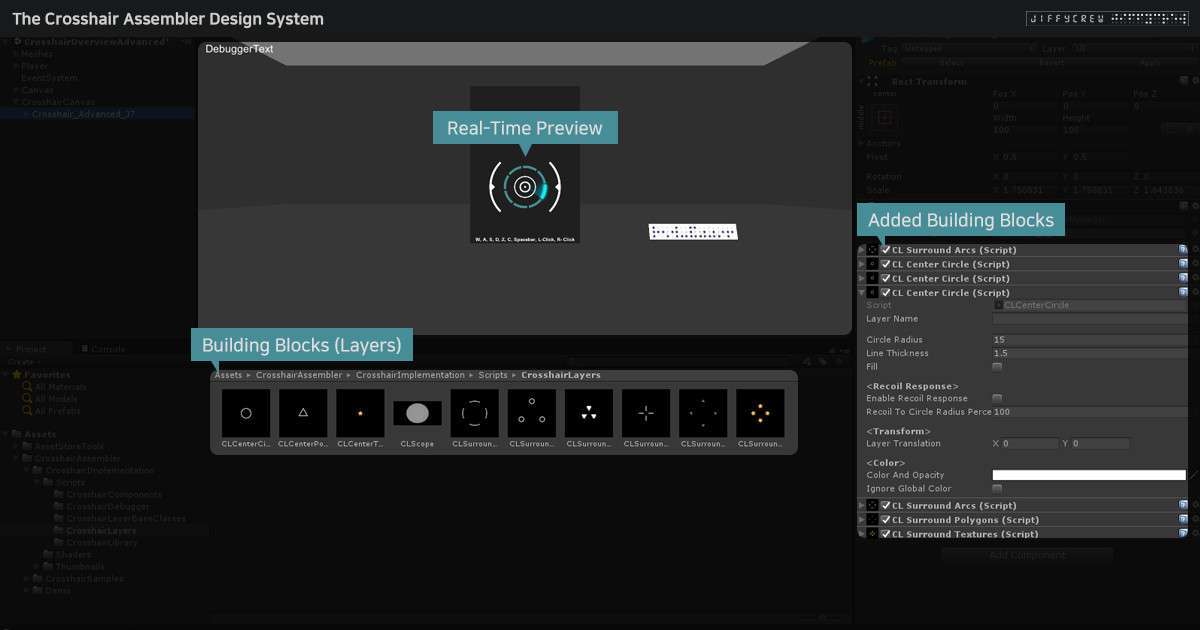This screenshot has width=1200, height=630.
Task: Toggle Ignore Global Color checkbox
Action: pyautogui.click(x=997, y=488)
